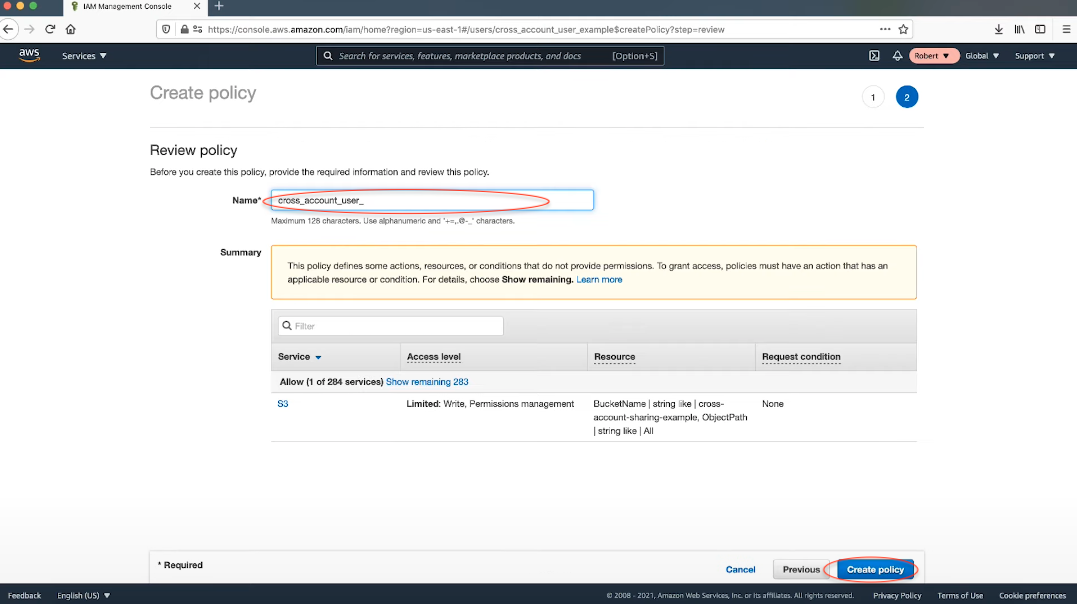This screenshot has height=604, width=1077.
Task: Open the Firefox library icon
Action: [x=1019, y=29]
